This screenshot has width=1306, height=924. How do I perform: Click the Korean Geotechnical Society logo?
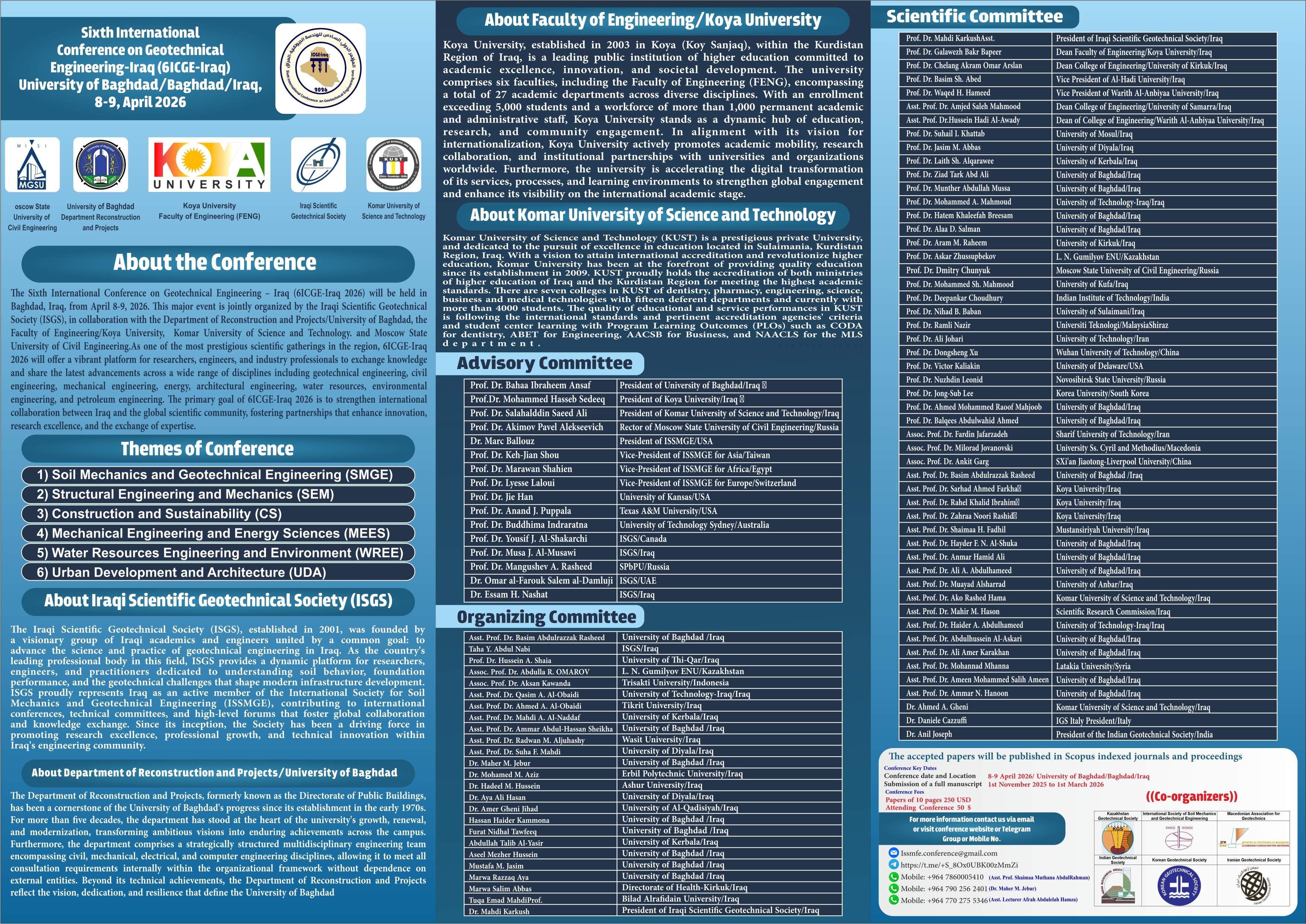pos(1179,886)
